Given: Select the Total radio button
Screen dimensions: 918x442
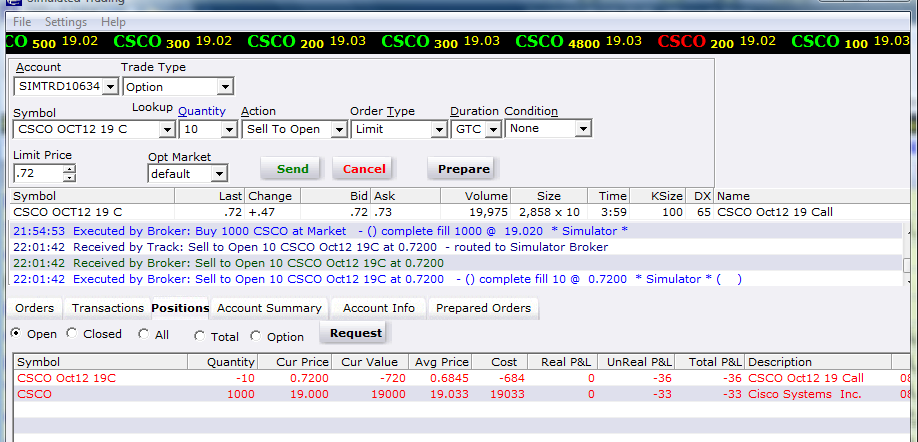Looking at the screenshot, I should (x=200, y=336).
